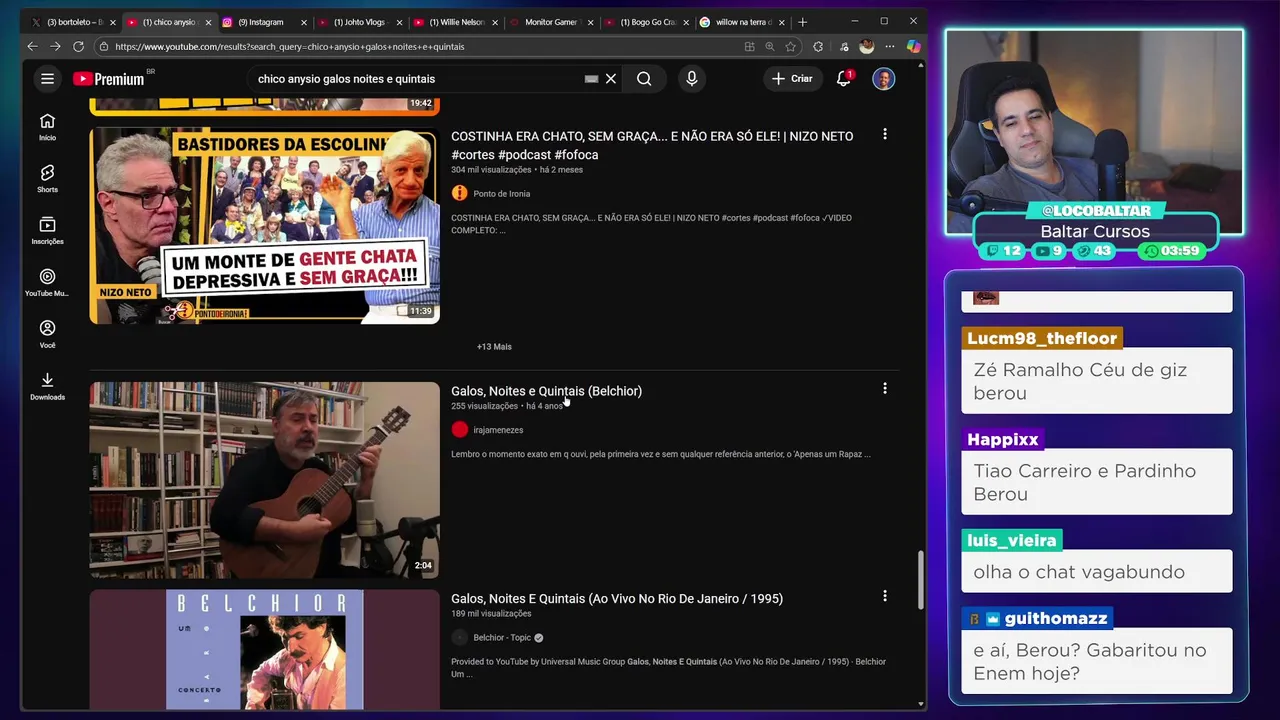The width and height of the screenshot is (1280, 720).
Task: Click the irajamenezes channel avatar
Action: click(x=460, y=430)
